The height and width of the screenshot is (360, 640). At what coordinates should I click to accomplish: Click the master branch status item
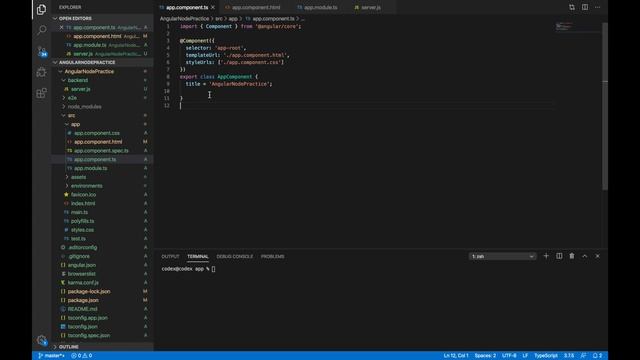51,356
